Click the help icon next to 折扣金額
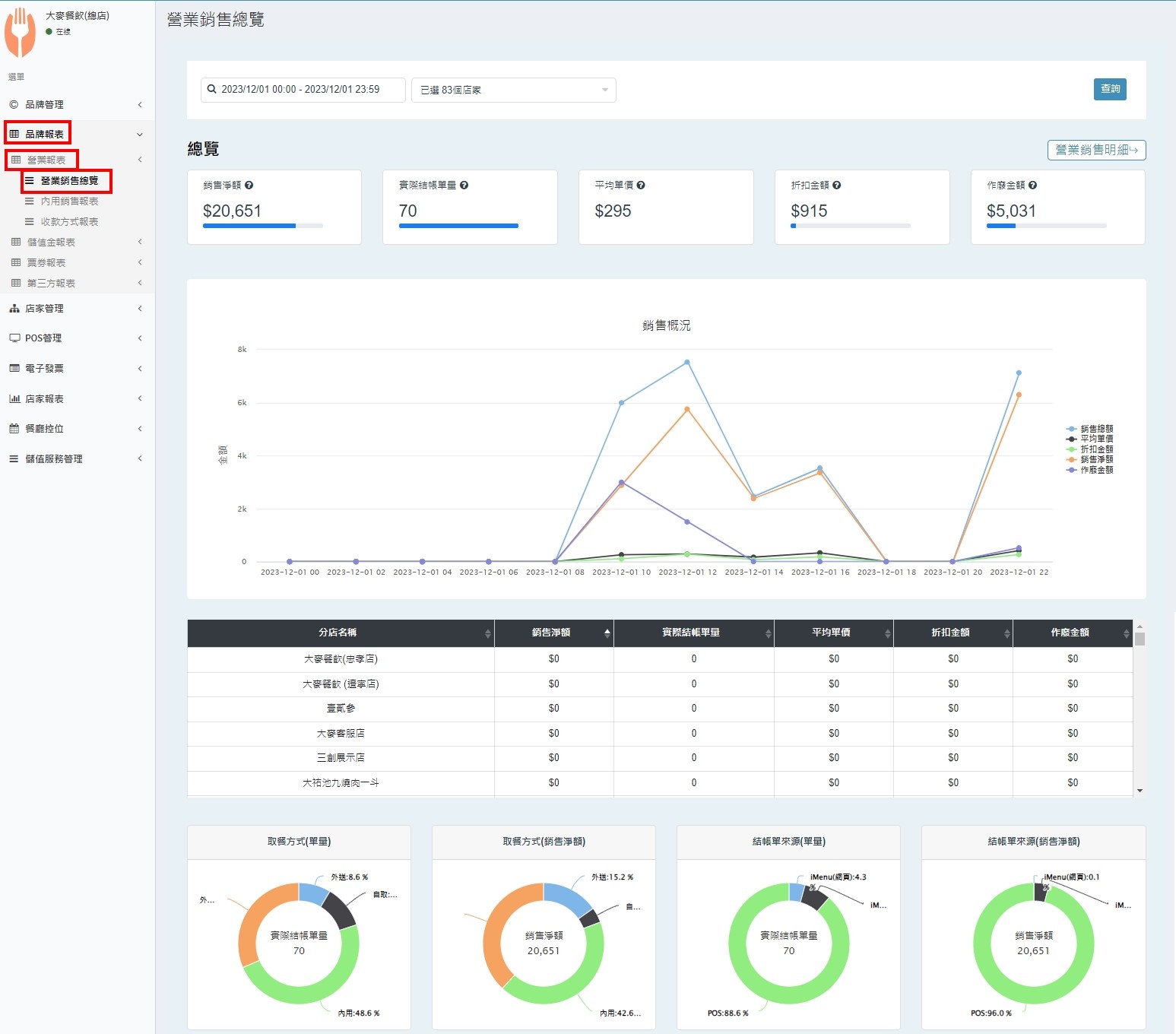This screenshot has width=1176, height=1034. (x=836, y=186)
